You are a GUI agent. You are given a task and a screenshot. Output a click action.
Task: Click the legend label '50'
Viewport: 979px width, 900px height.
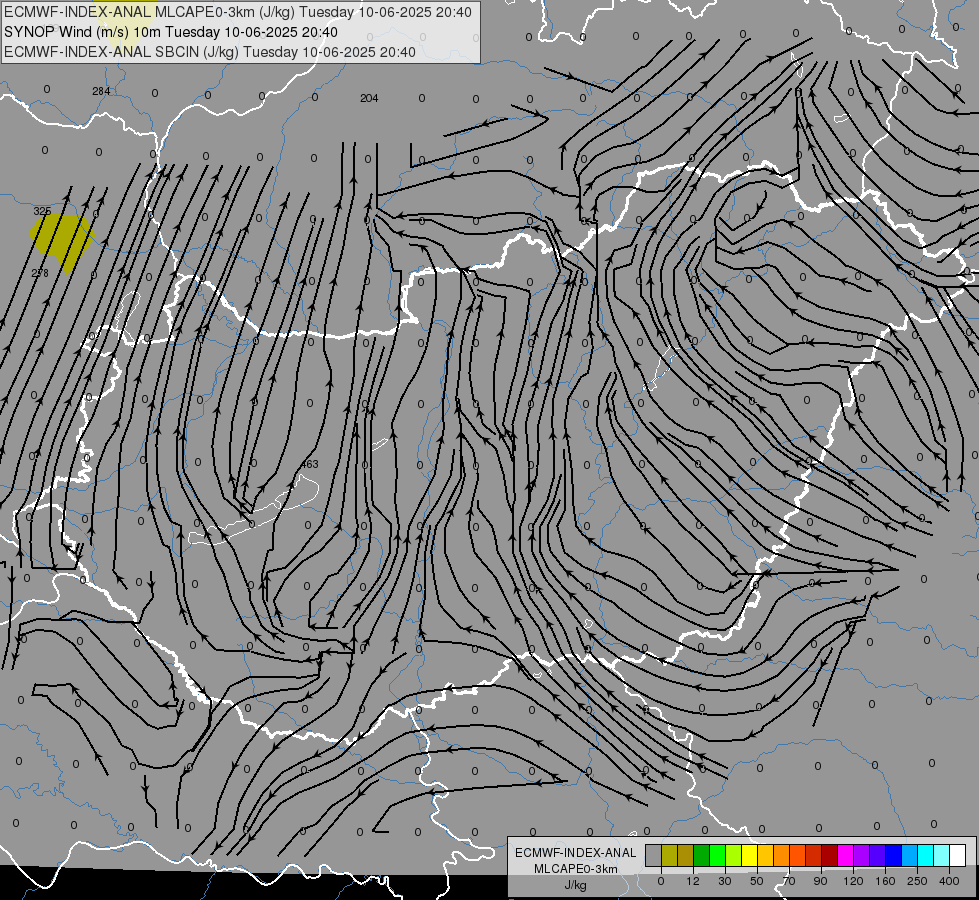[757, 881]
